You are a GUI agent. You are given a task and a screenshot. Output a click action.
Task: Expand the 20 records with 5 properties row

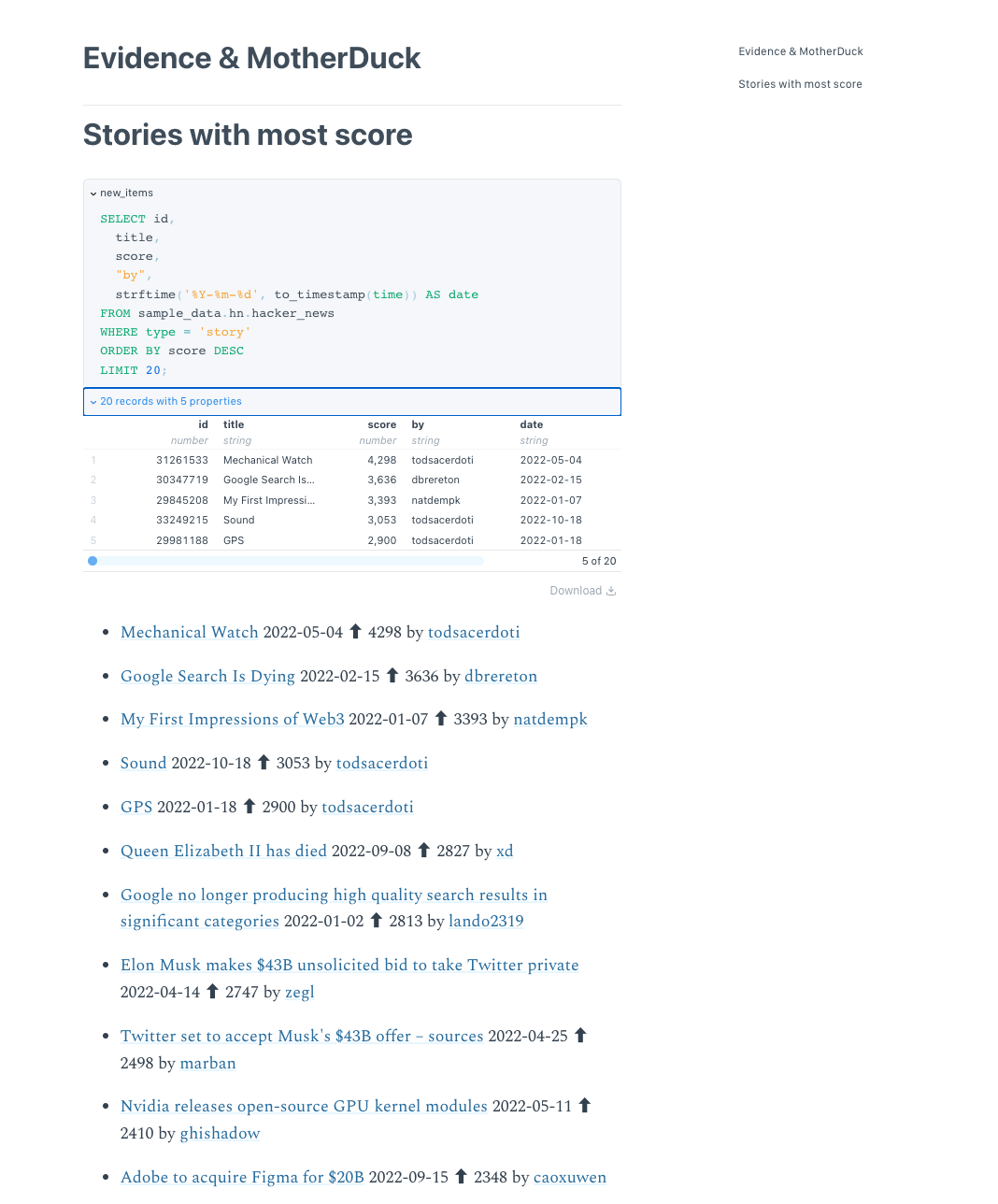click(x=352, y=401)
